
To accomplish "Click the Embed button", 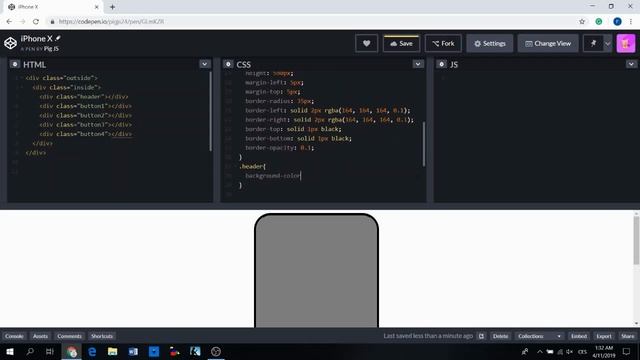I will [579, 336].
